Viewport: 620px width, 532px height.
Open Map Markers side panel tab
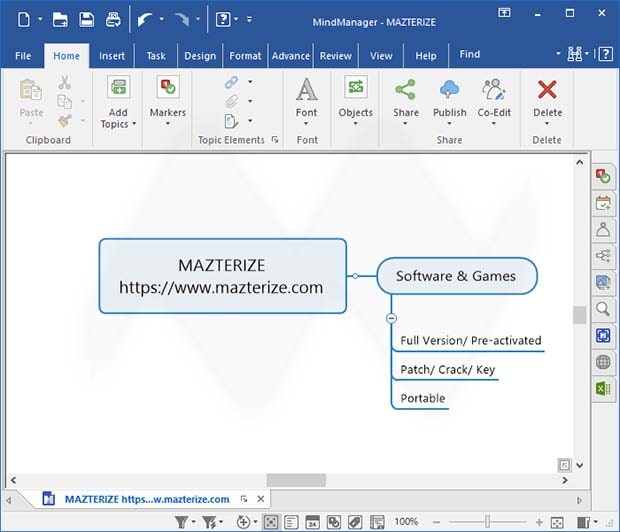pyautogui.click(x=603, y=176)
